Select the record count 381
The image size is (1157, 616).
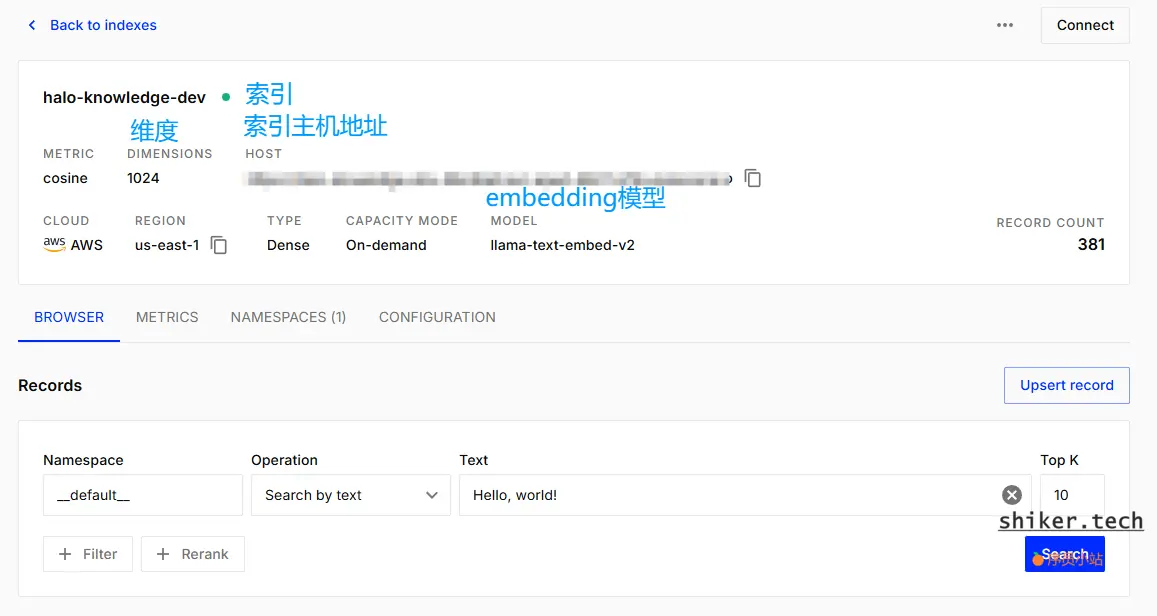pyautogui.click(x=1091, y=244)
